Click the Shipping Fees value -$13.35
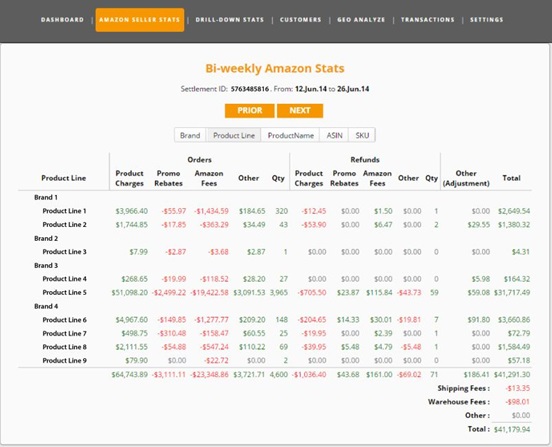Image resolution: width=552 pixels, height=447 pixels. point(518,388)
